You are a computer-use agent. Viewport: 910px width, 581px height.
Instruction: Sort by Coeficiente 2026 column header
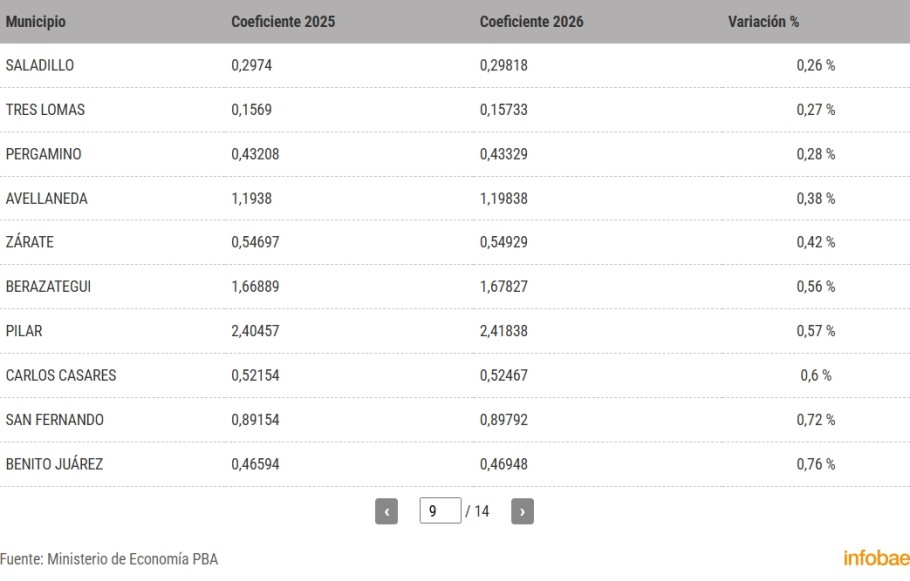coord(532,21)
